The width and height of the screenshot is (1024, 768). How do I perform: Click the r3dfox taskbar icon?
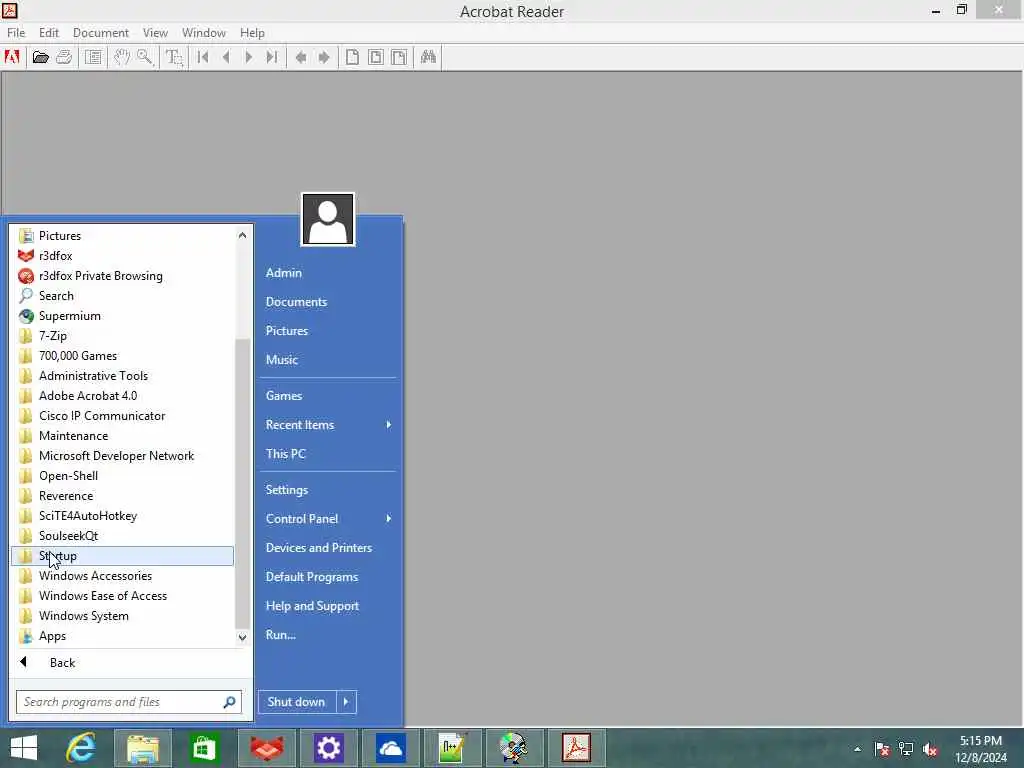(x=266, y=748)
